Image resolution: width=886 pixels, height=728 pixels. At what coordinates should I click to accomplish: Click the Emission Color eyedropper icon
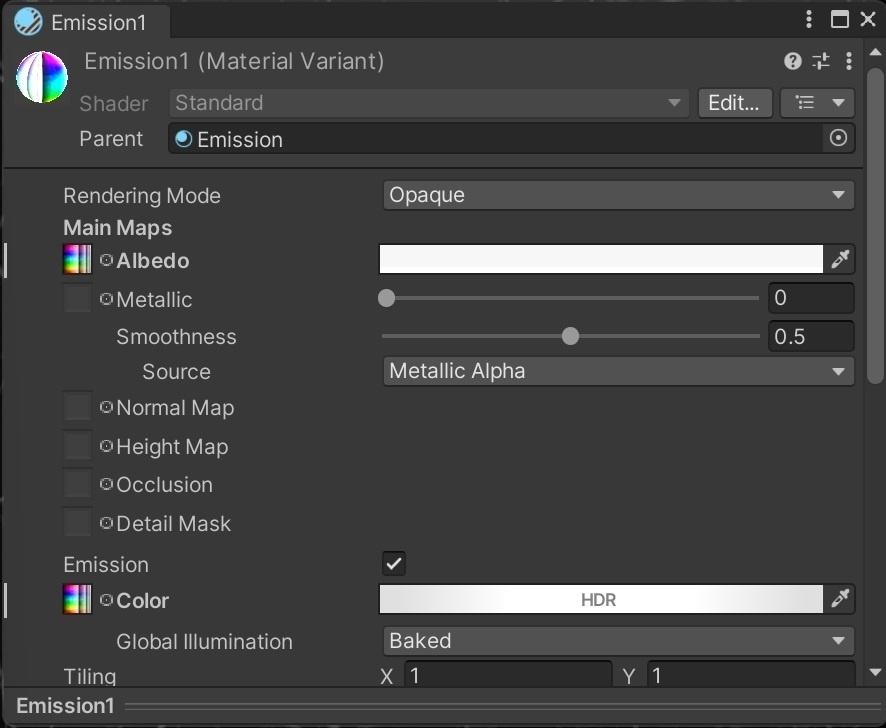tap(840, 599)
